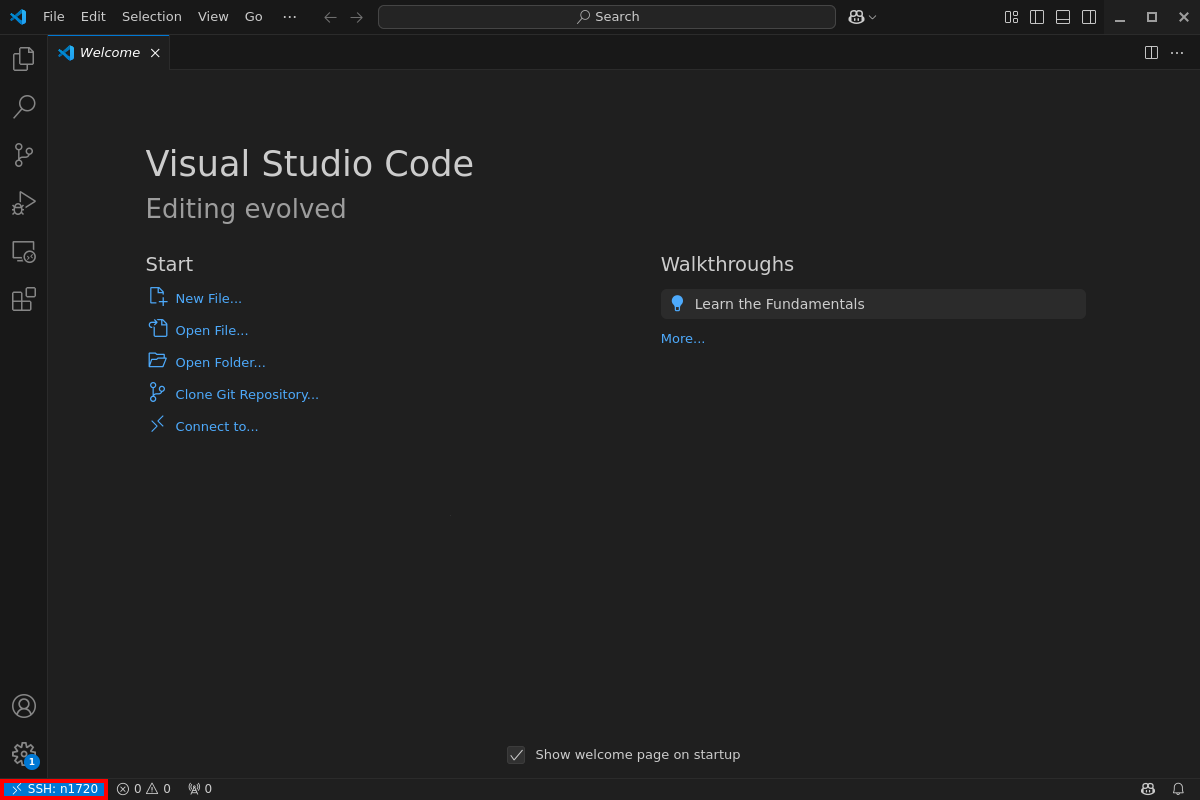Click the forwarded ports status item
Image resolution: width=1200 pixels, height=800 pixels.
click(x=200, y=789)
